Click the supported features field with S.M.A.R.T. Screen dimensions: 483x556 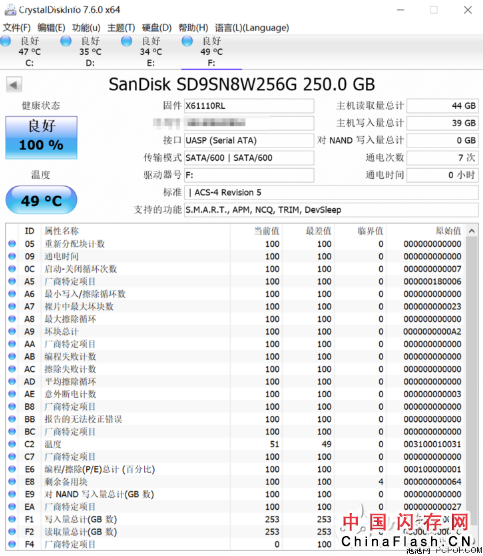tap(331, 210)
